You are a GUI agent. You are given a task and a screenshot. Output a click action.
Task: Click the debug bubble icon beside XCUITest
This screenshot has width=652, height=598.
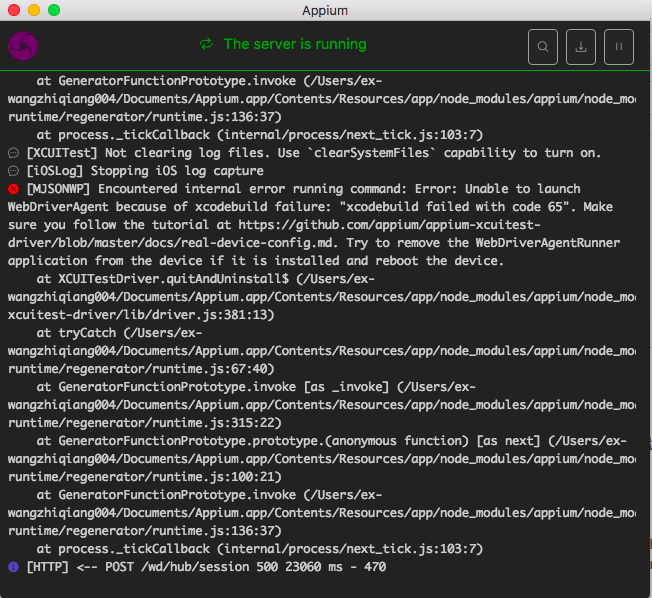(13, 153)
